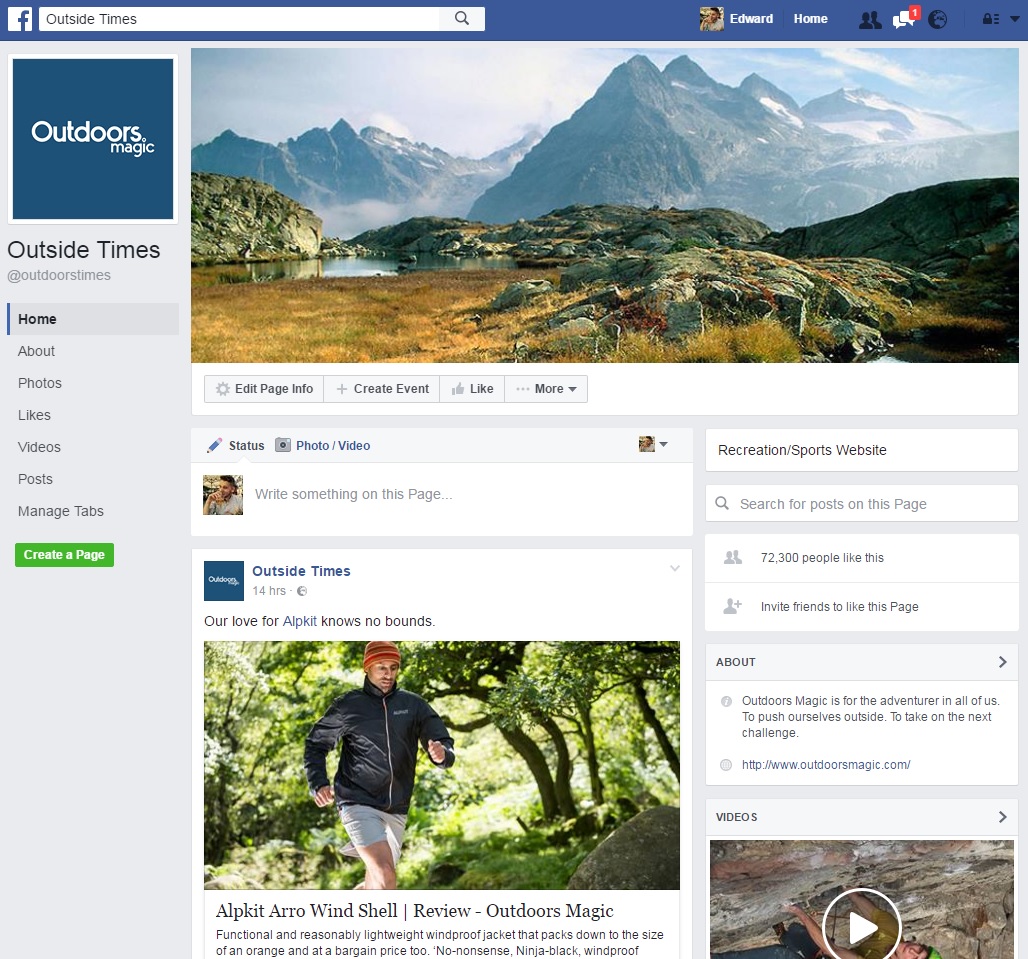Click the post's small page avatar
The width and height of the screenshot is (1028, 959).
[x=224, y=581]
